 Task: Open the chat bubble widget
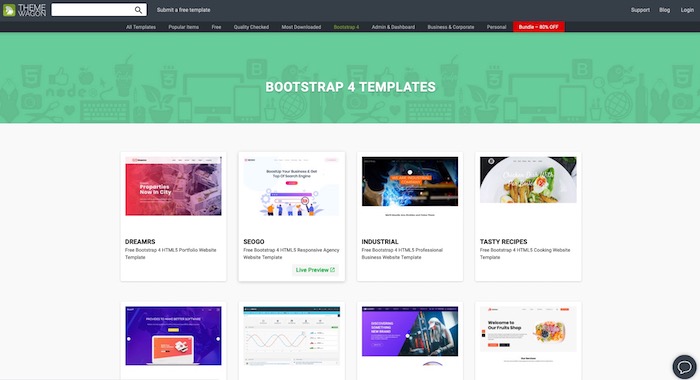pos(684,367)
